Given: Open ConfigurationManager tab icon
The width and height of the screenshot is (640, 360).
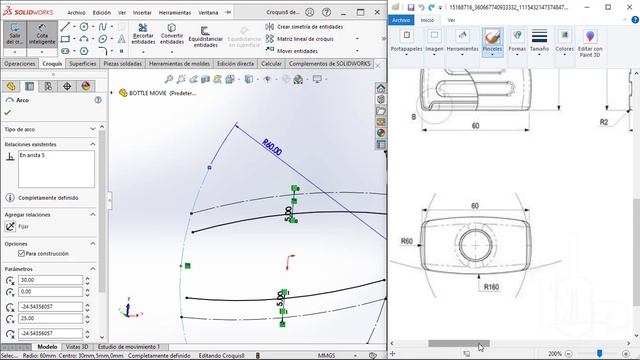Looking at the screenshot, I should pyautogui.click(x=48, y=86).
